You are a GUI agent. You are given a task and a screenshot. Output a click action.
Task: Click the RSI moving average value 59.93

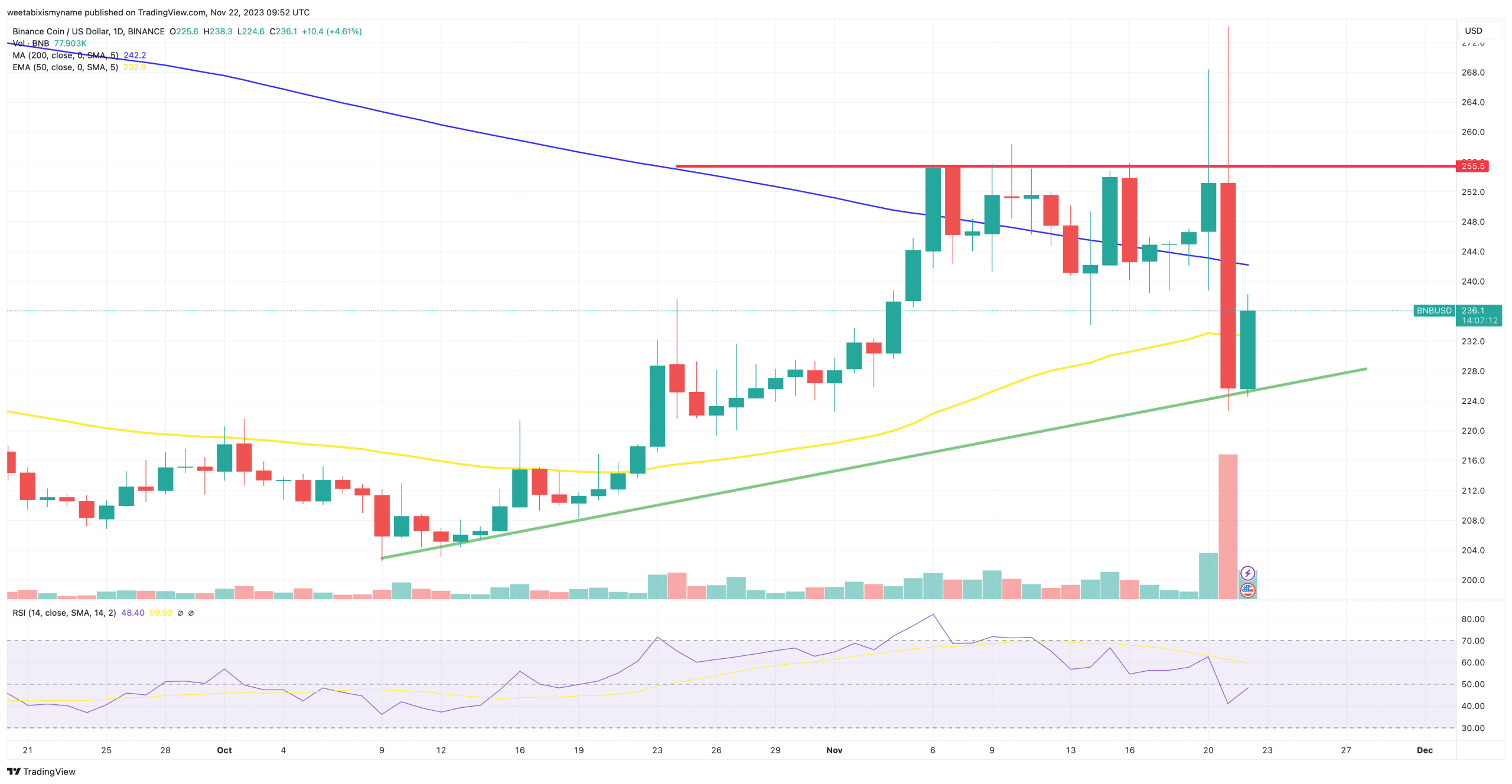tap(161, 613)
